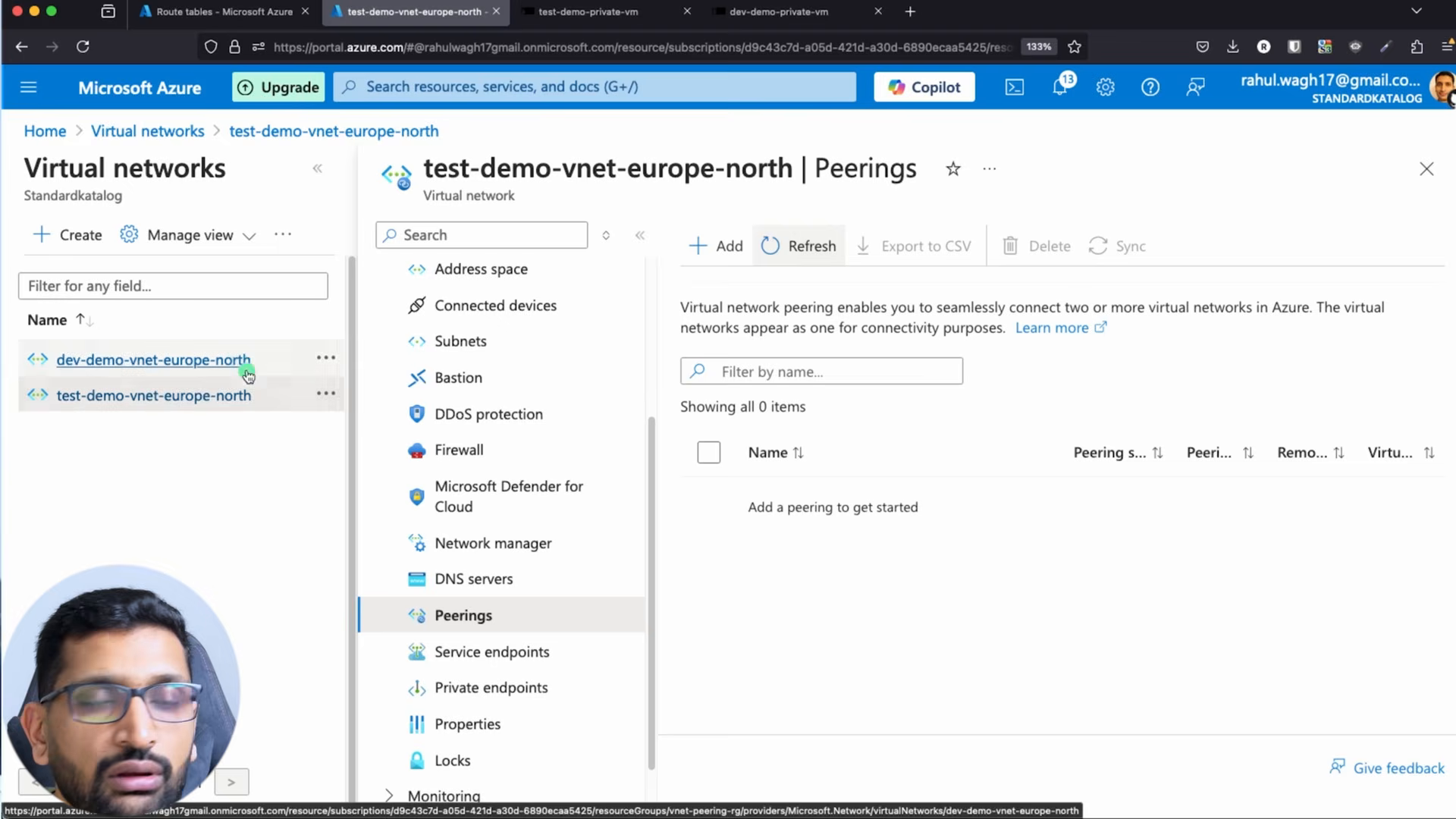The image size is (1456, 819).
Task: Open Firewall menu item
Action: pyautogui.click(x=459, y=450)
